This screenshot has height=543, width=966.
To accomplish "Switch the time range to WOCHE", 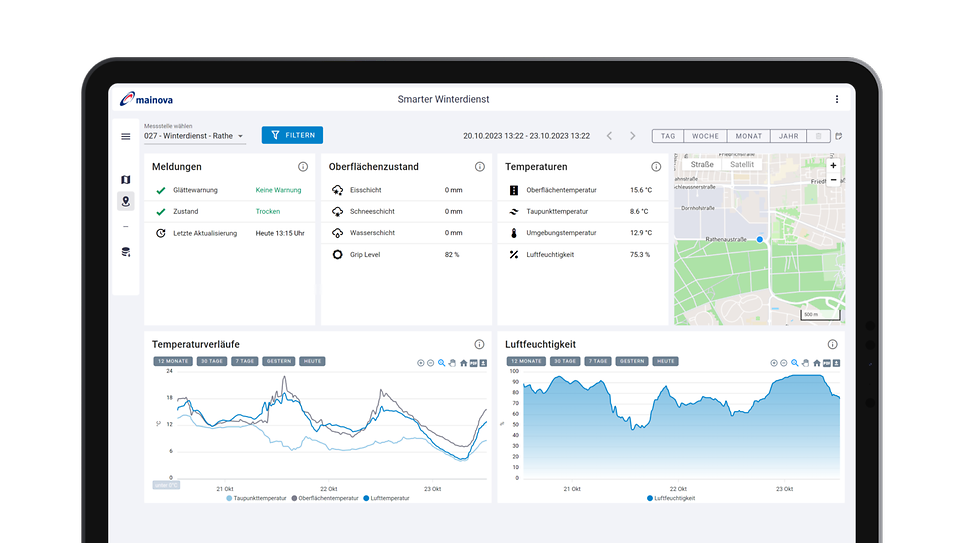I will pos(705,136).
